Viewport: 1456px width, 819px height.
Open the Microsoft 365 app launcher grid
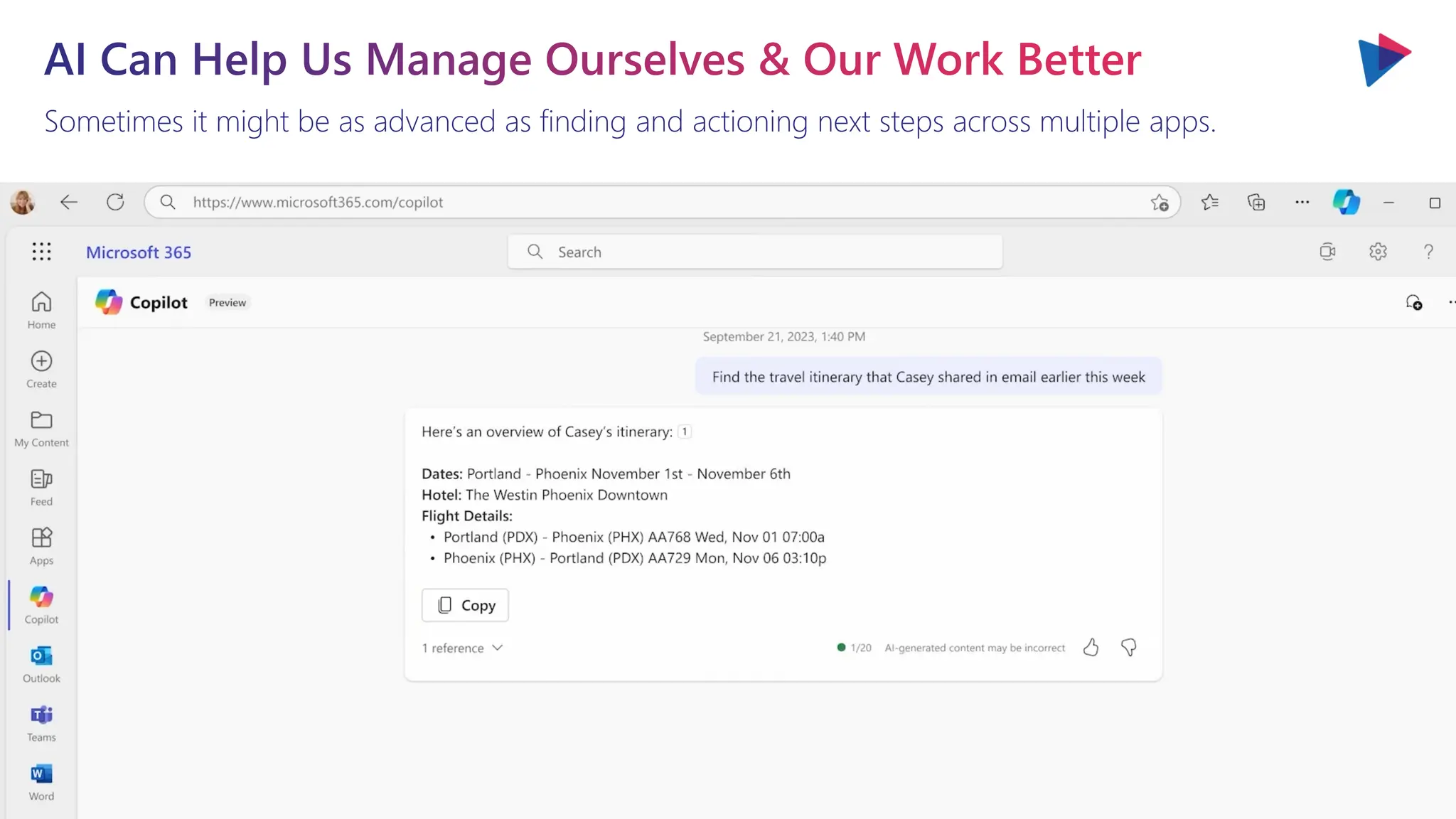coord(41,252)
